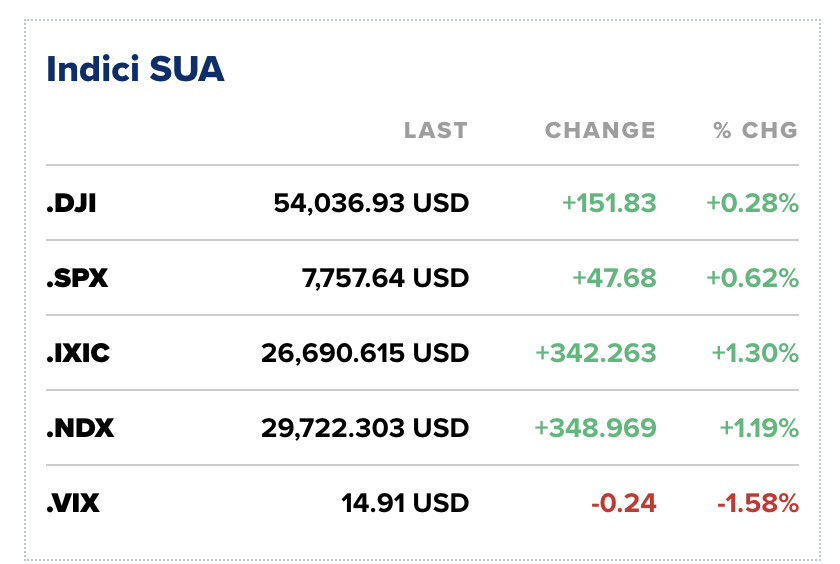Viewport: 840px width, 564px height.
Task: Click the red -1.58% percent change
Action: pos(758,503)
